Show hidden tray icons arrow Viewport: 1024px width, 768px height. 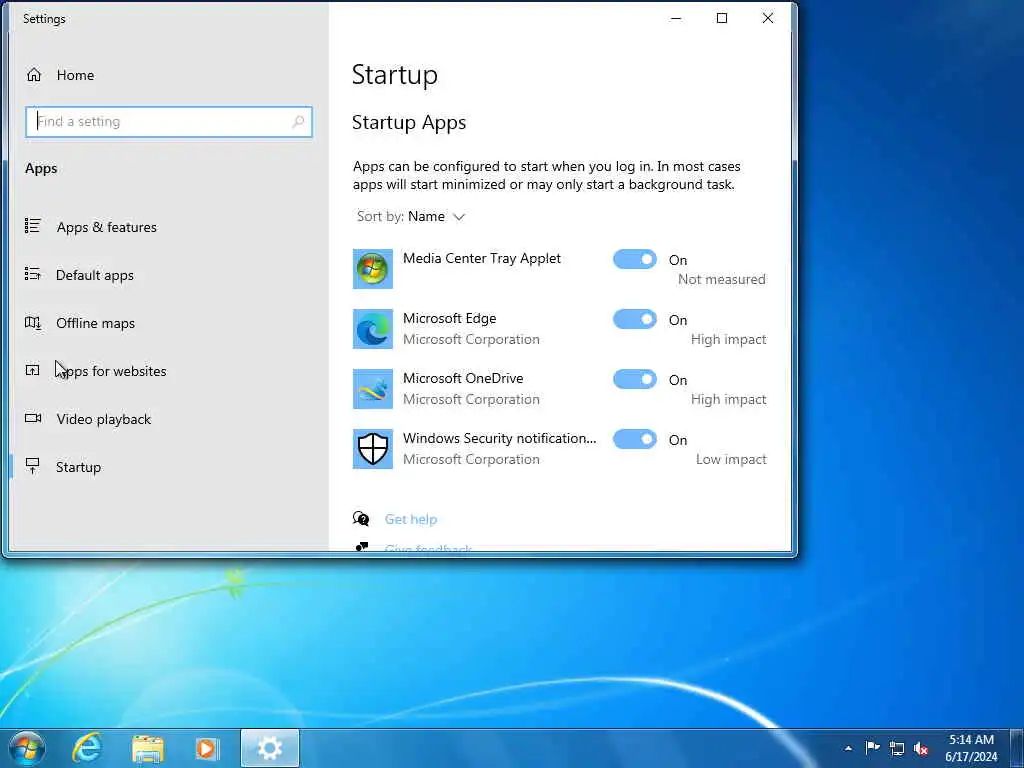pos(848,748)
